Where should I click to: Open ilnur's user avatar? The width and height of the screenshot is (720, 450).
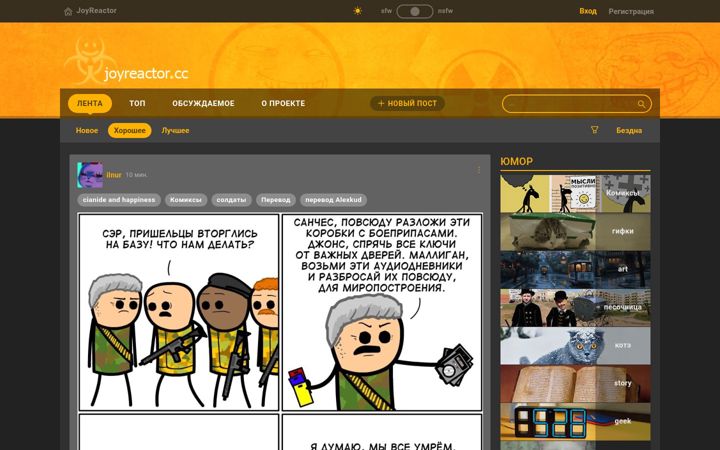point(90,175)
